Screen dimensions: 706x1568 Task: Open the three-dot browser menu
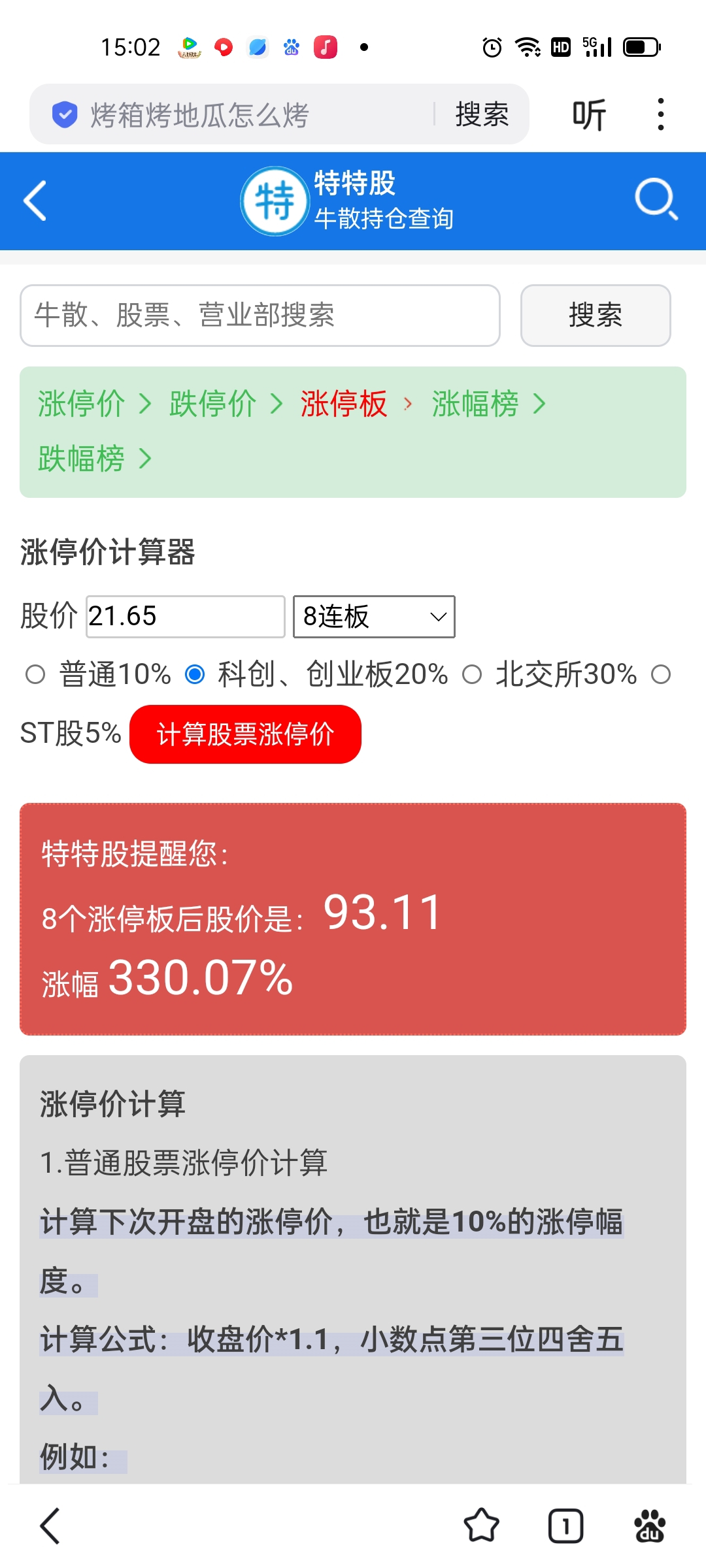pyautogui.click(x=661, y=114)
